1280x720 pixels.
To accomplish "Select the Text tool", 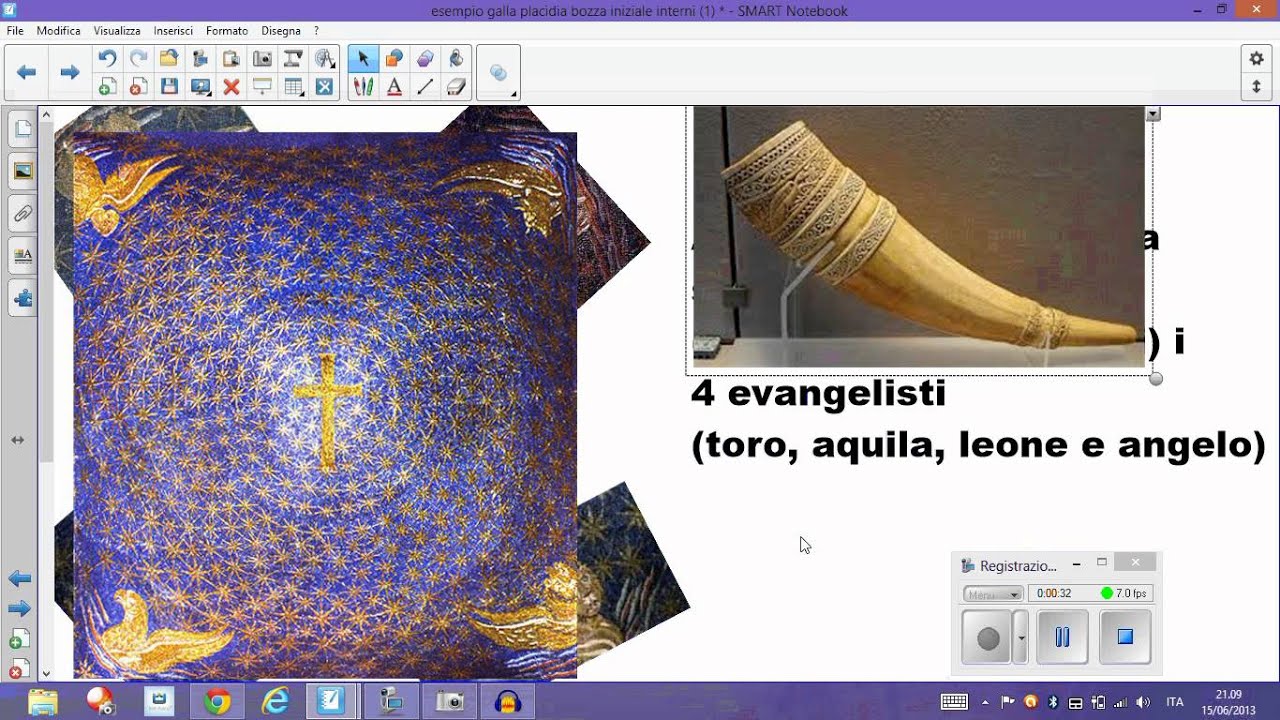I will coord(394,87).
